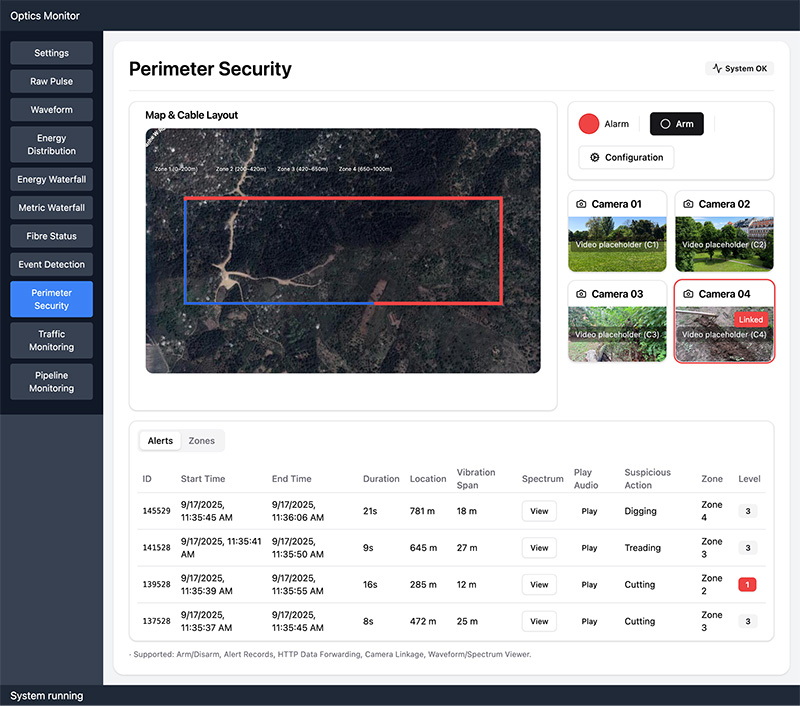Click the camera icon beside Camera 02
This screenshot has width=800, height=706.
pyautogui.click(x=689, y=204)
